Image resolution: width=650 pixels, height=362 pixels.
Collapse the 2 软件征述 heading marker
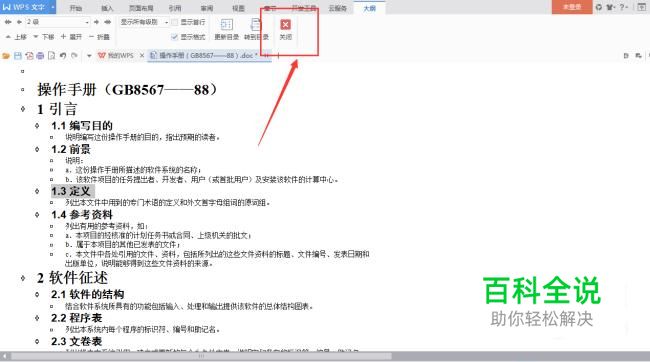(23, 278)
